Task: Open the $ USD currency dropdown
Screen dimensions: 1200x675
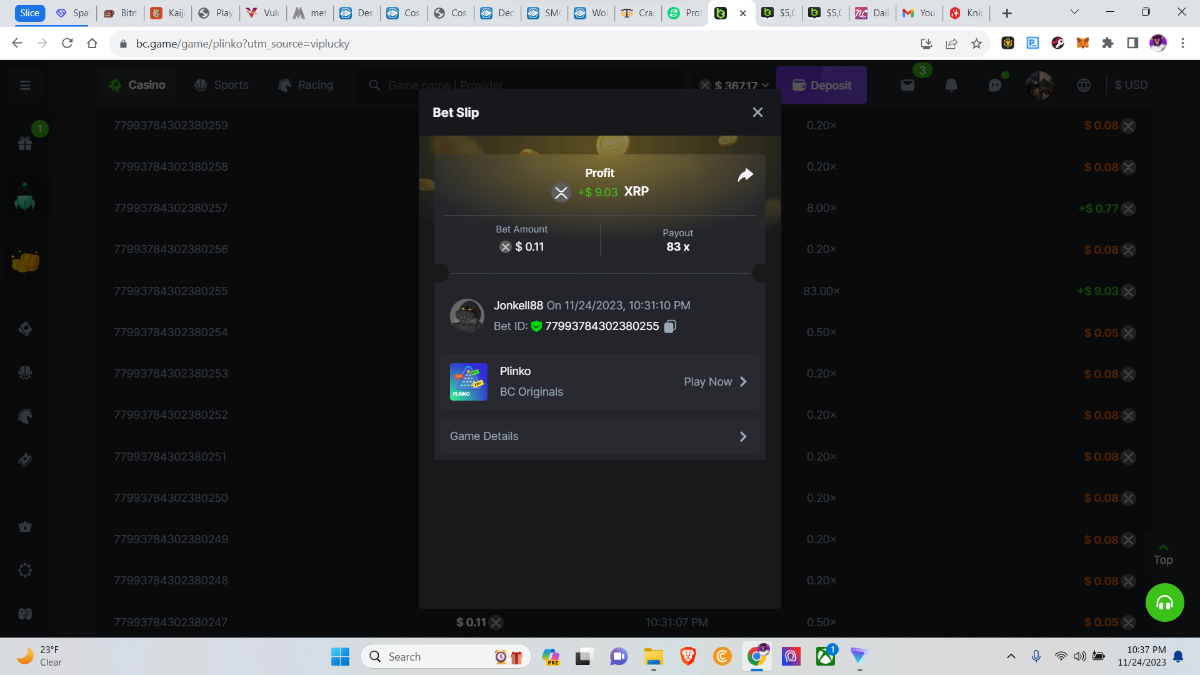Action: tap(1131, 85)
